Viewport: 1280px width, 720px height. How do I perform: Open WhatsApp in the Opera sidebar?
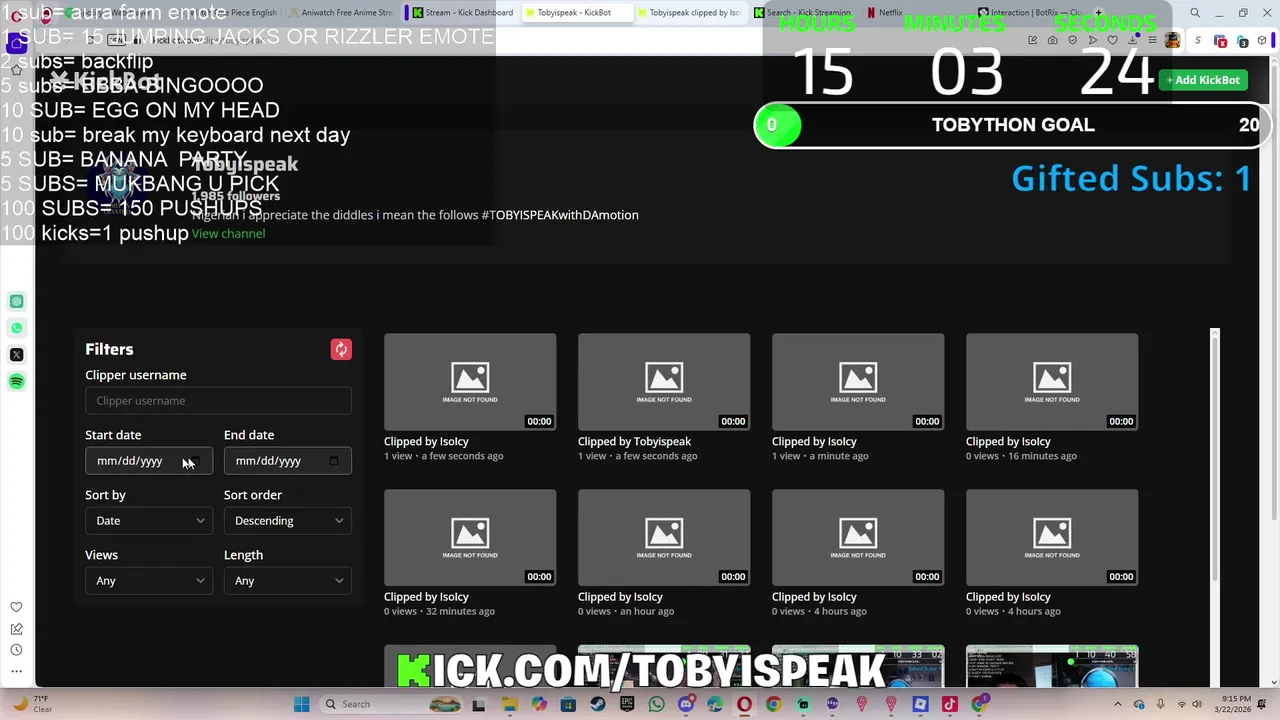pyautogui.click(x=16, y=328)
